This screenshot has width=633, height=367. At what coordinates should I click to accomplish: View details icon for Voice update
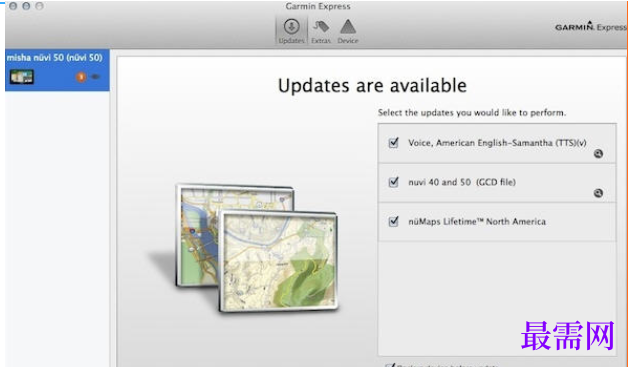[598, 153]
